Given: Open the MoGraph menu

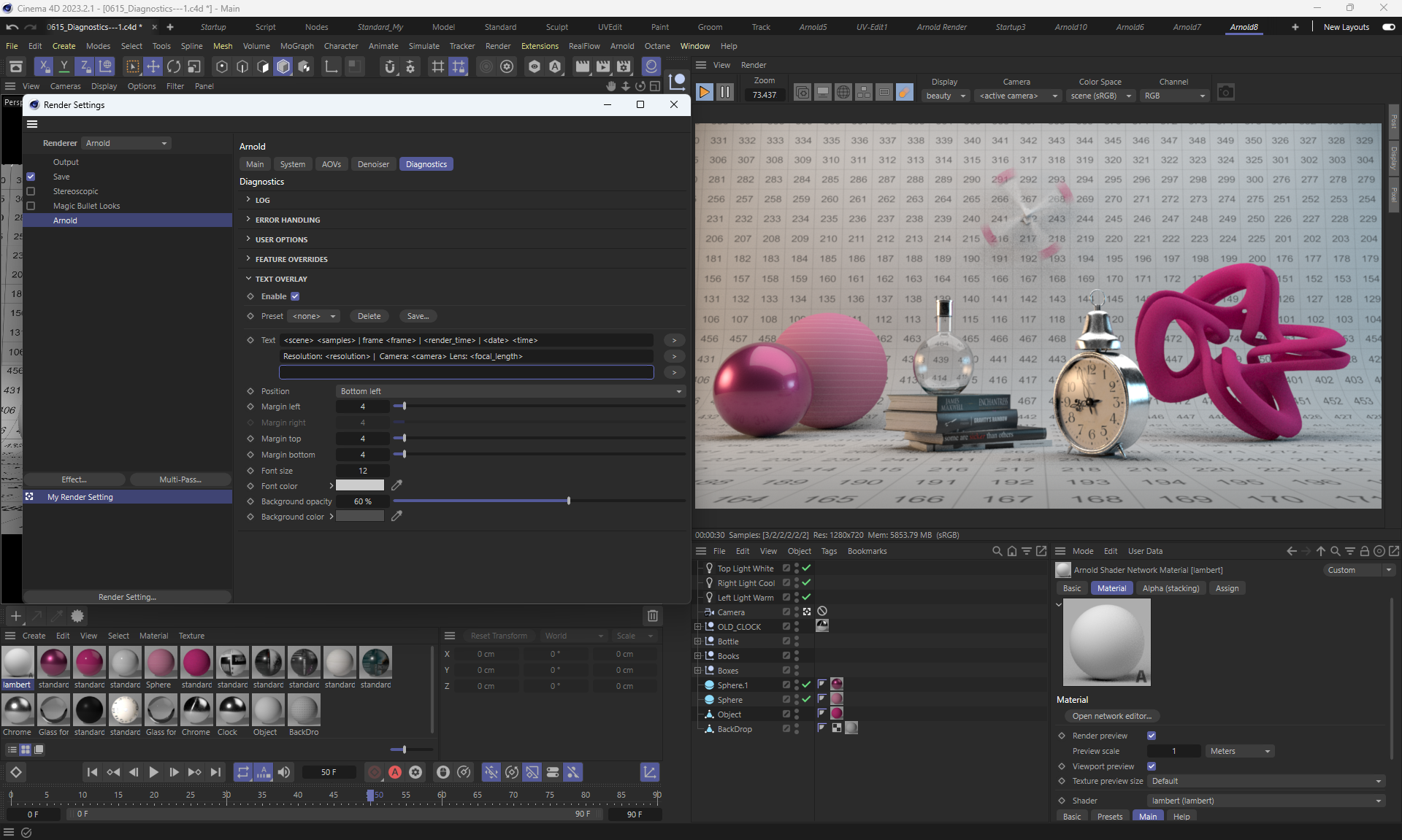Looking at the screenshot, I should [x=296, y=46].
